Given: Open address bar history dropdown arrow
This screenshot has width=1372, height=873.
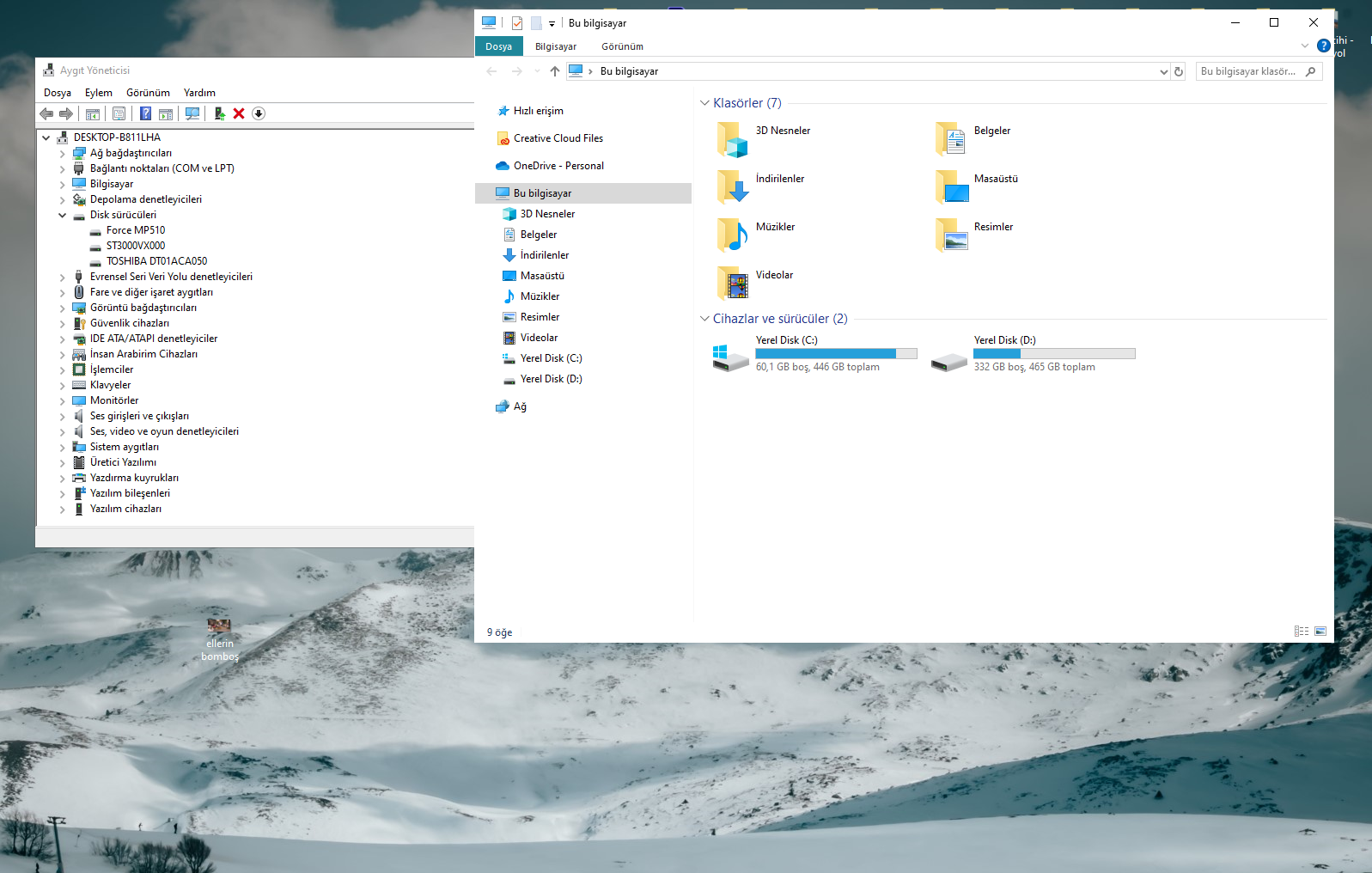Looking at the screenshot, I should [1164, 71].
